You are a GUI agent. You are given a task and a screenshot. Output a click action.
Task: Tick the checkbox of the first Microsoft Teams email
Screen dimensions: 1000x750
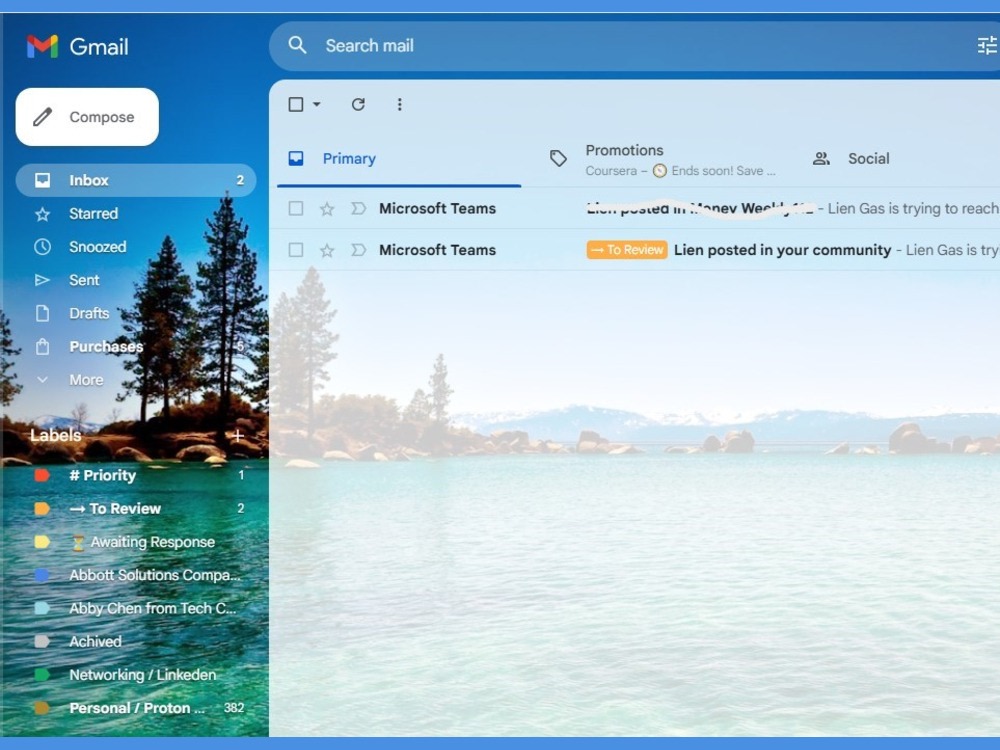click(x=296, y=209)
